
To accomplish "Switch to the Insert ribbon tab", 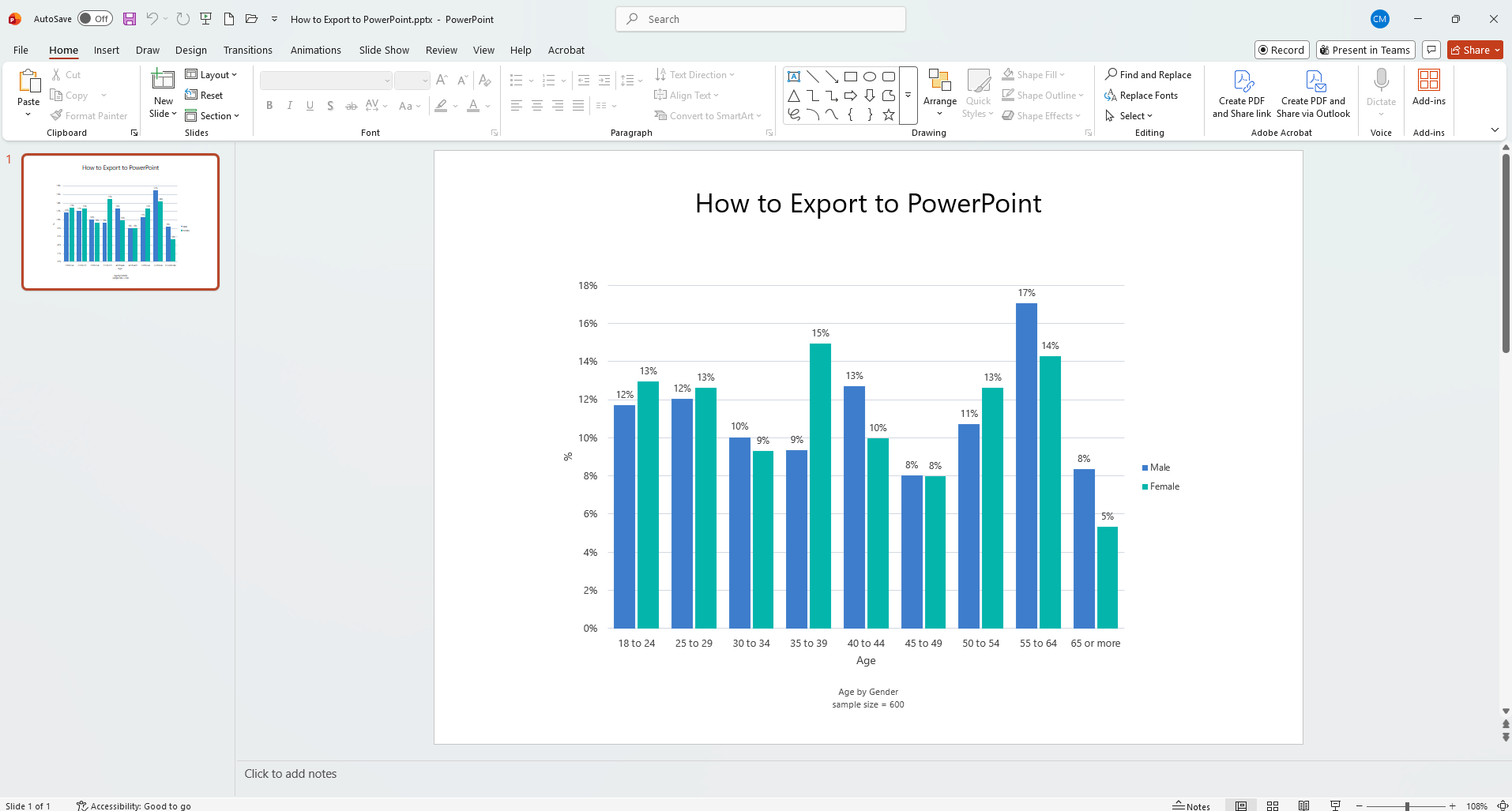I will pyautogui.click(x=106, y=50).
